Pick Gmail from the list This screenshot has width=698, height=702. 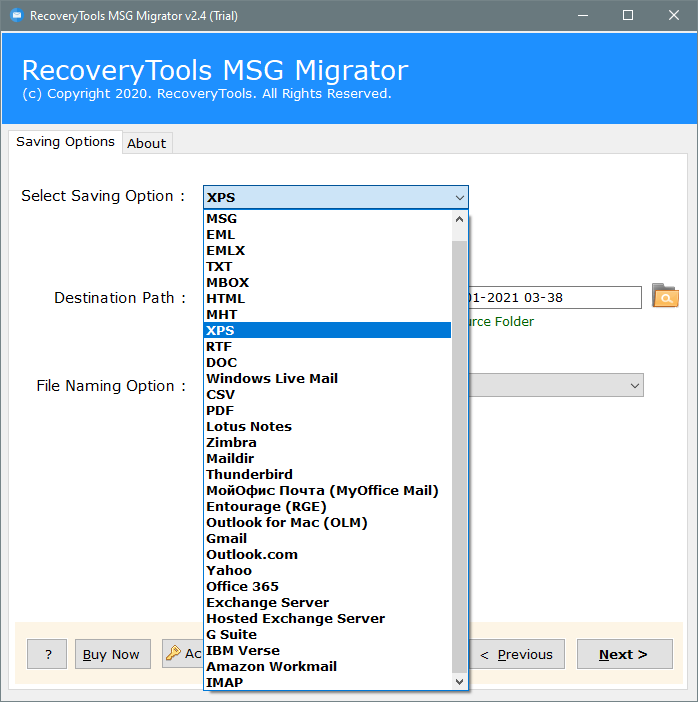point(327,539)
